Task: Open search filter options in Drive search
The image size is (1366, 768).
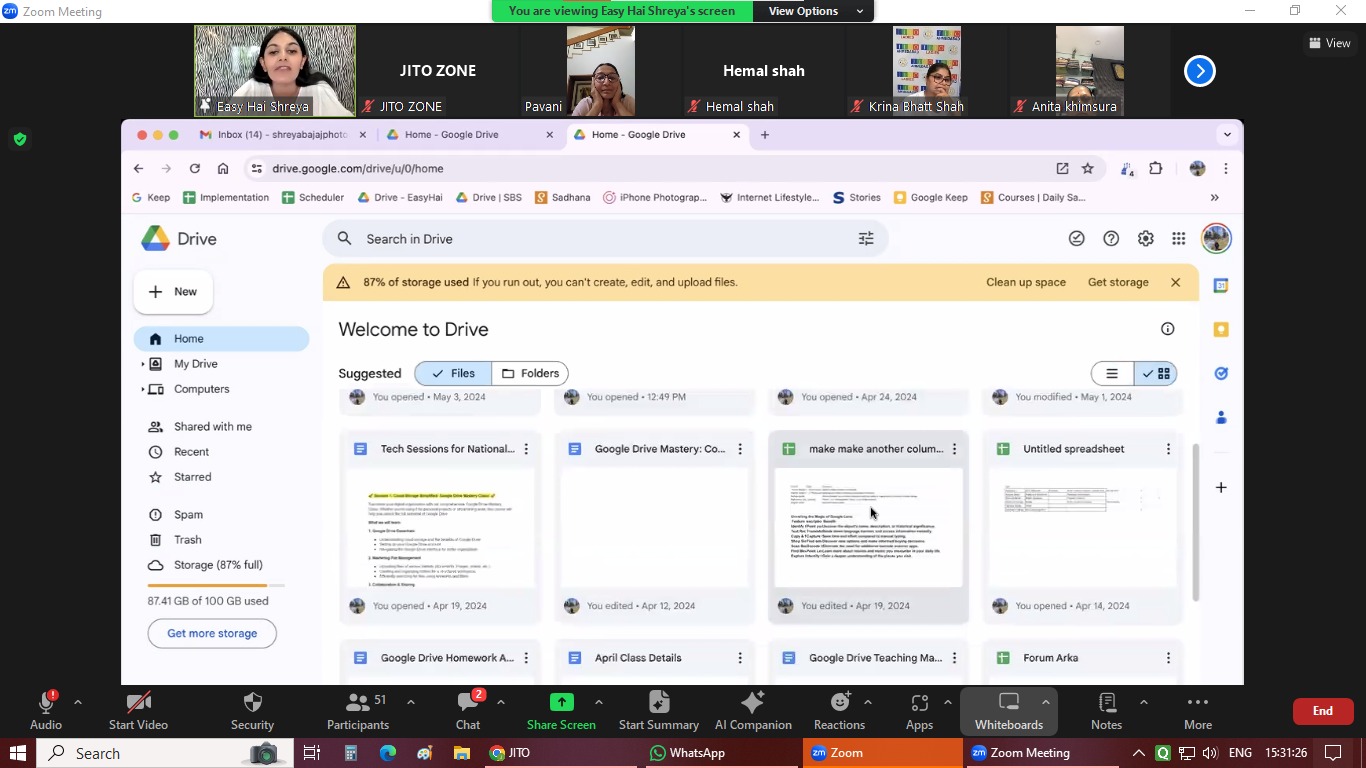Action: [866, 239]
